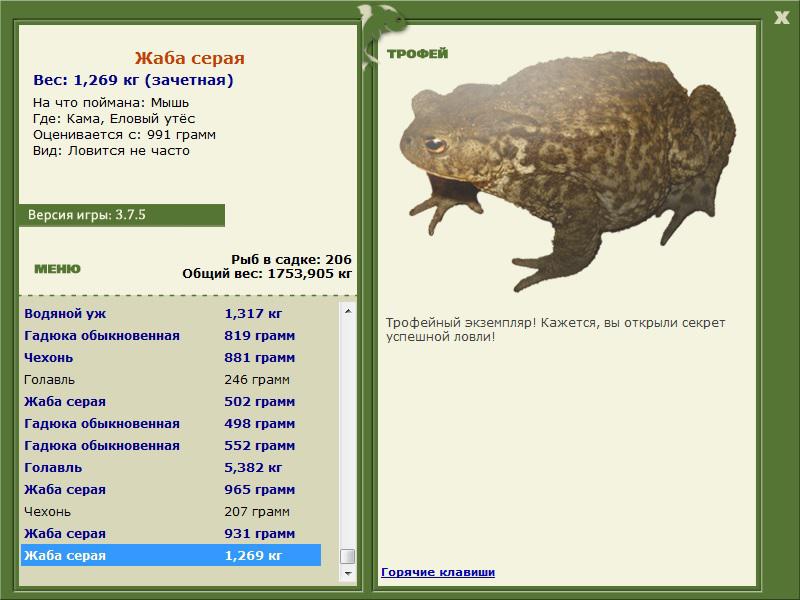
Task: Select Голавль 246 грамм entry
Action: [x=171, y=380]
